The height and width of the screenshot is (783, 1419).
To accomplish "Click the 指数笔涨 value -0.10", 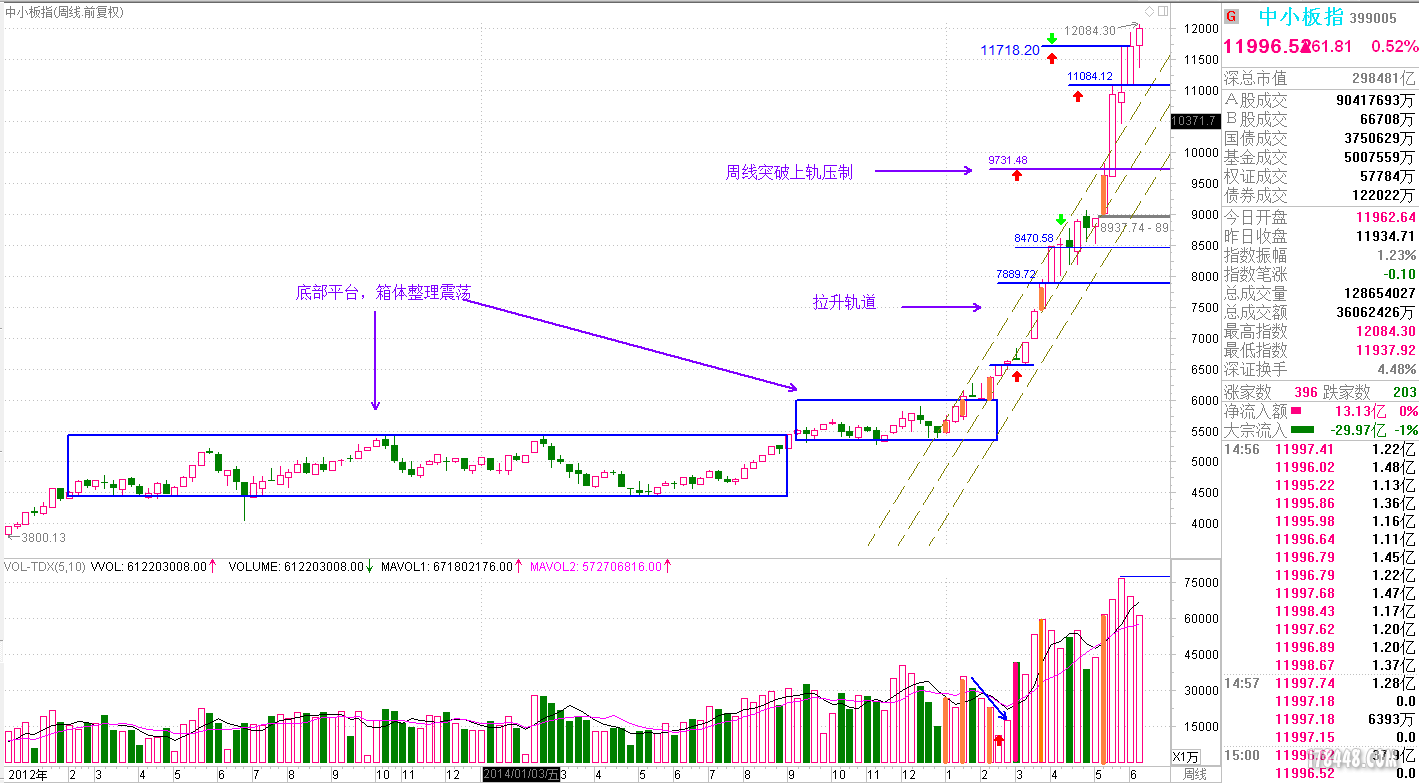I will 1399,274.
